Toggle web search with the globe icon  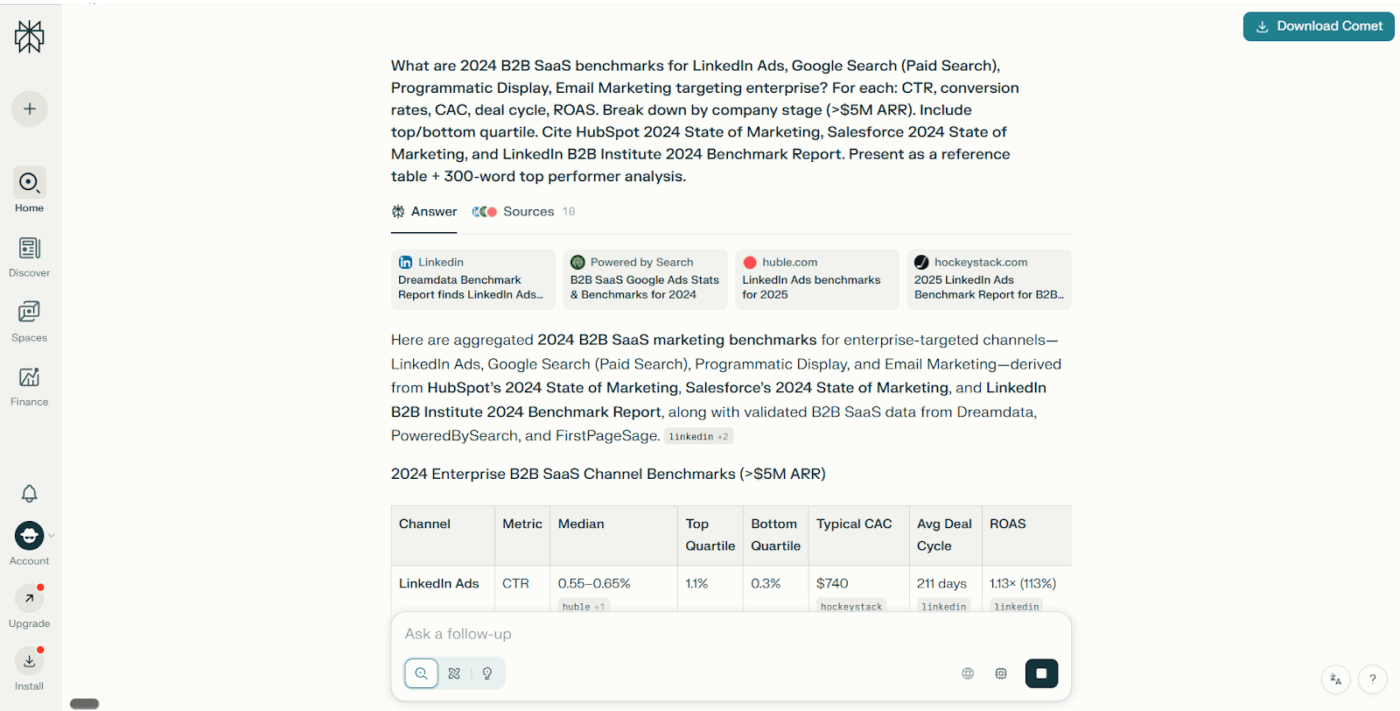967,673
